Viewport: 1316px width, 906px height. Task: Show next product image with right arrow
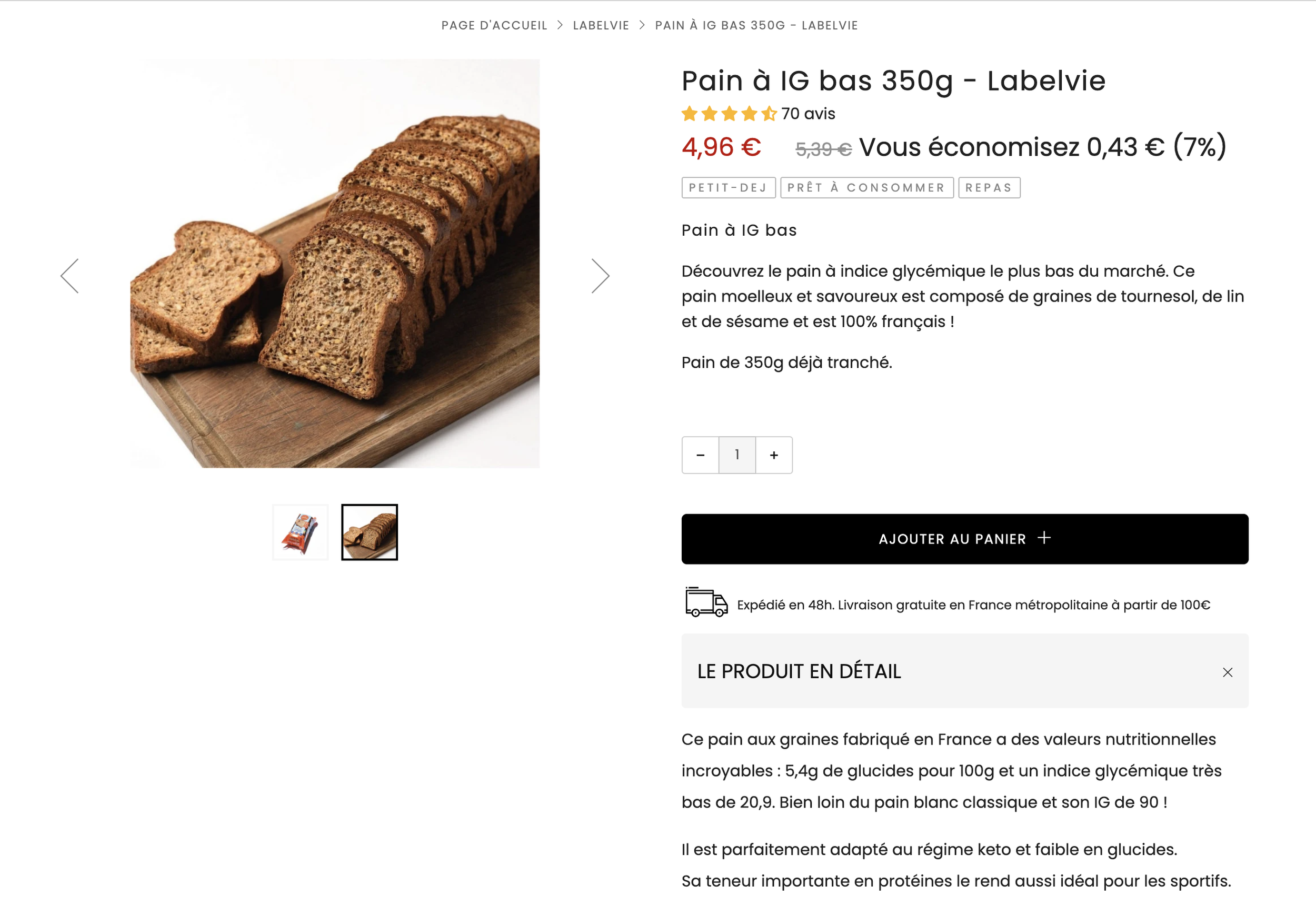[600, 276]
